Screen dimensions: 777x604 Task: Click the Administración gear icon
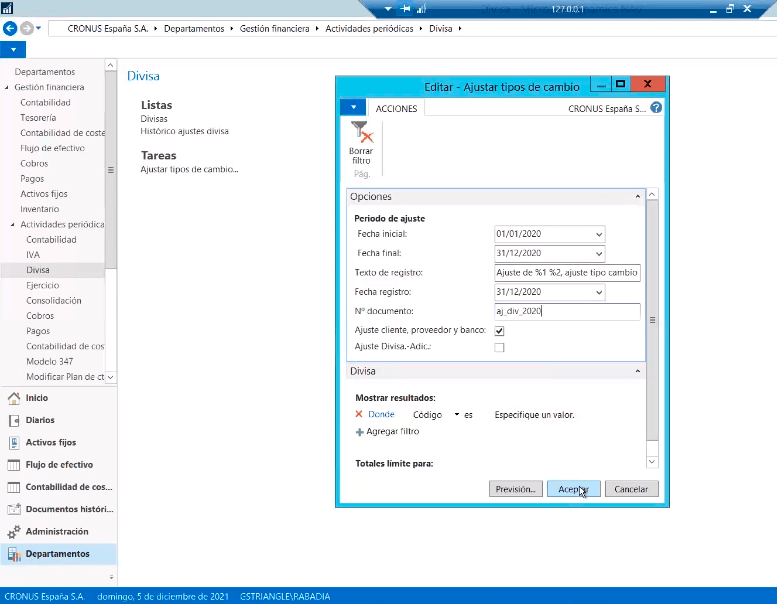(14, 532)
